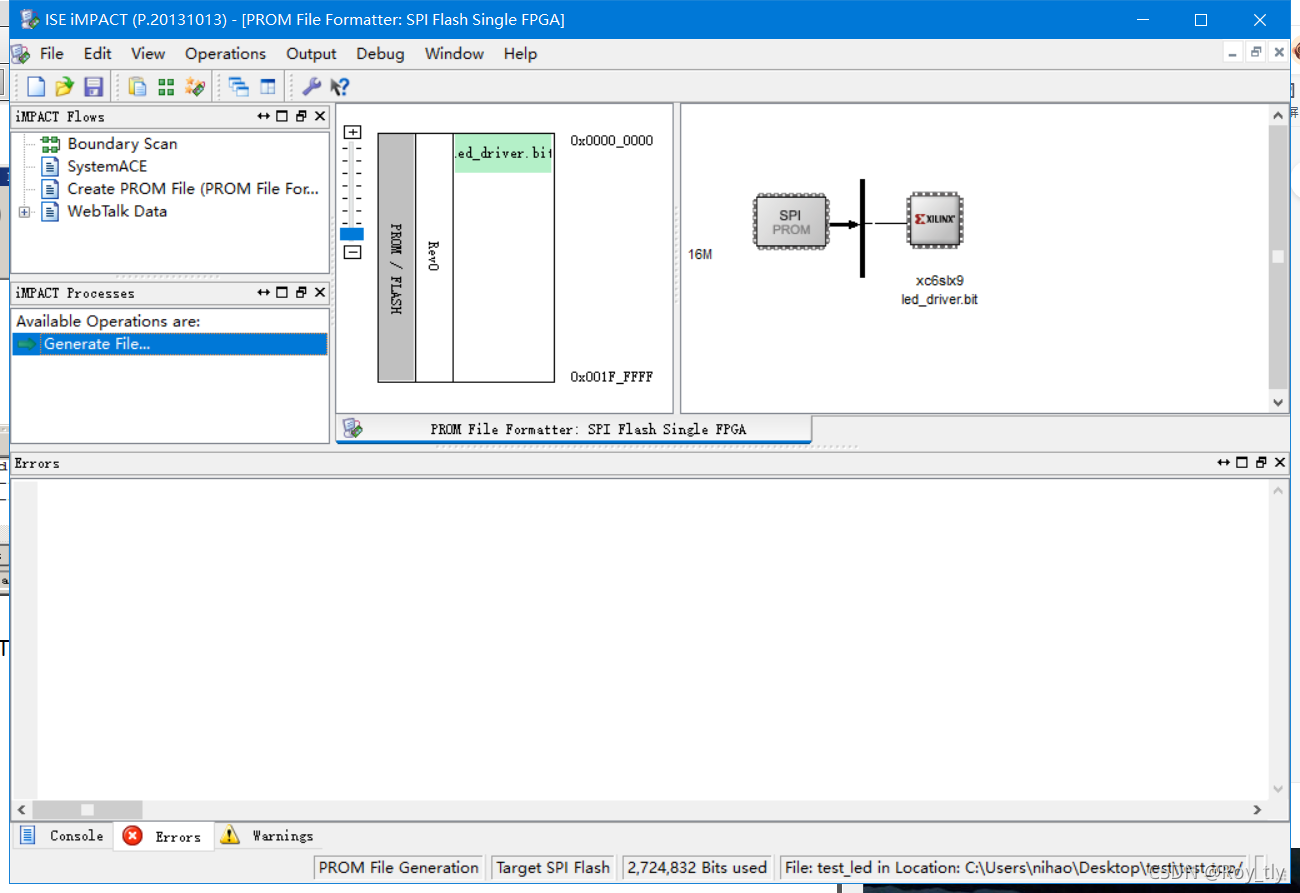Click the What's This help cursor icon

[x=340, y=87]
